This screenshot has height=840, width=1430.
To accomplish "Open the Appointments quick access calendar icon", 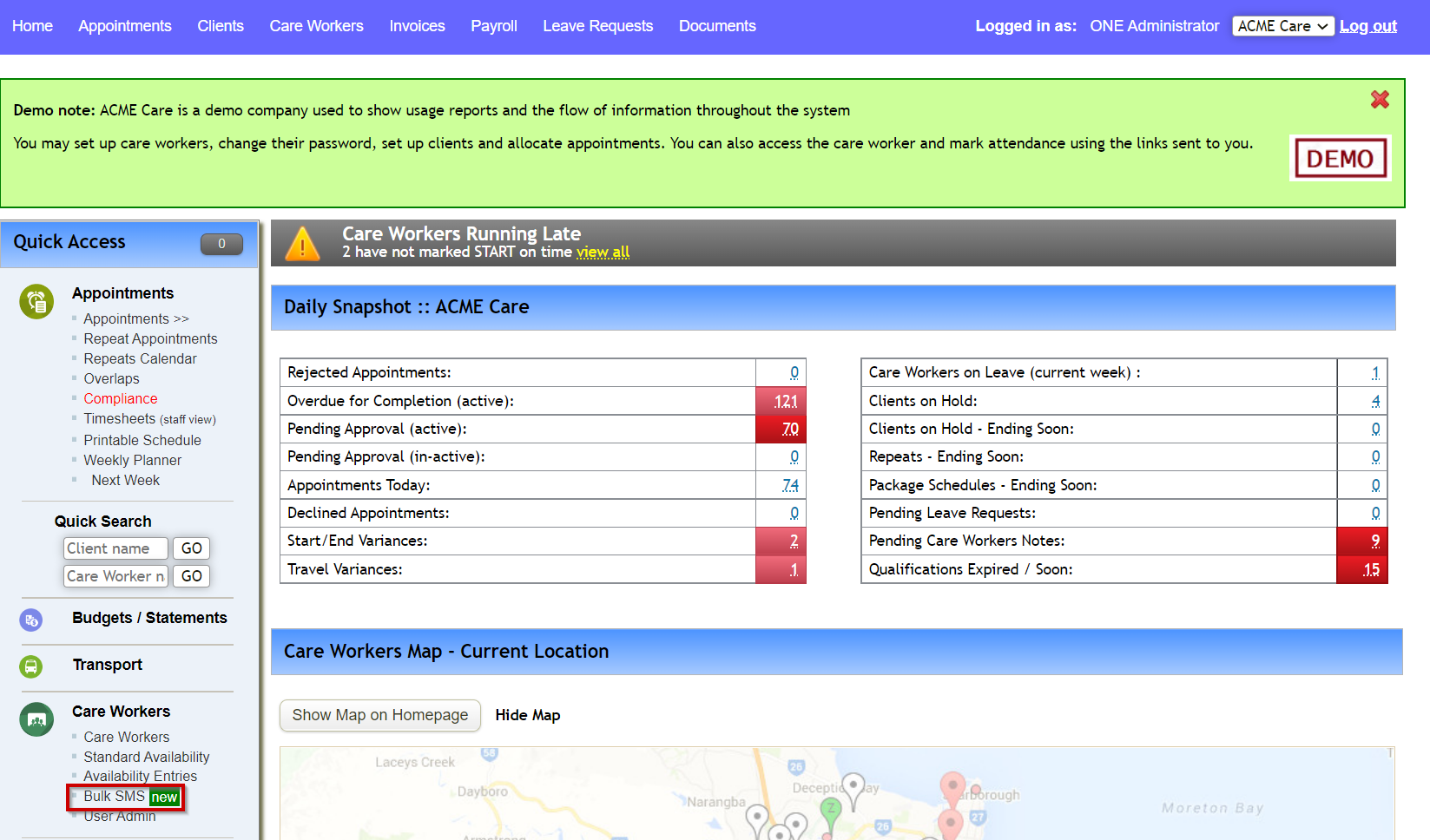I will coord(36,301).
